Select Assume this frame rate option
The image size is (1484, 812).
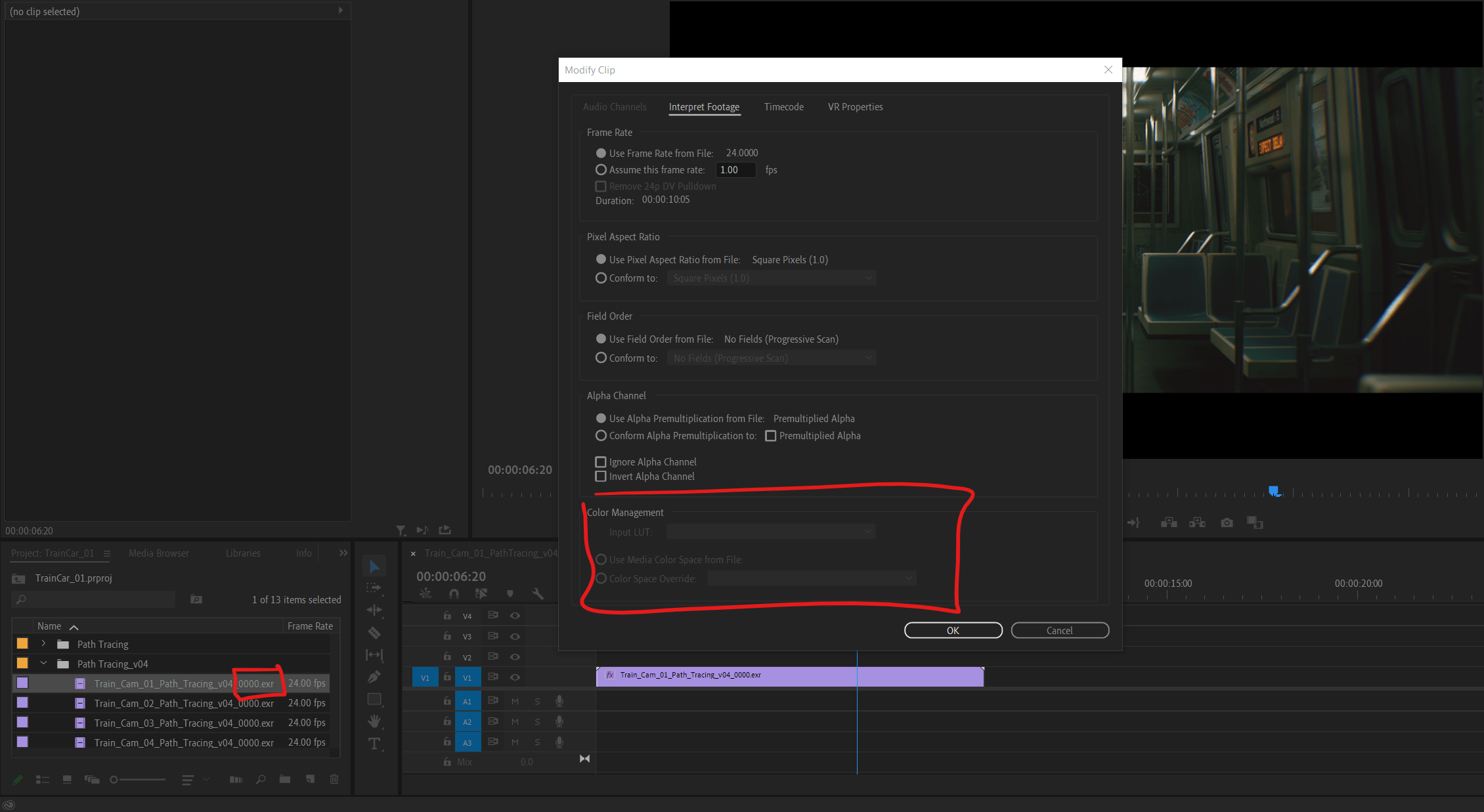(601, 169)
